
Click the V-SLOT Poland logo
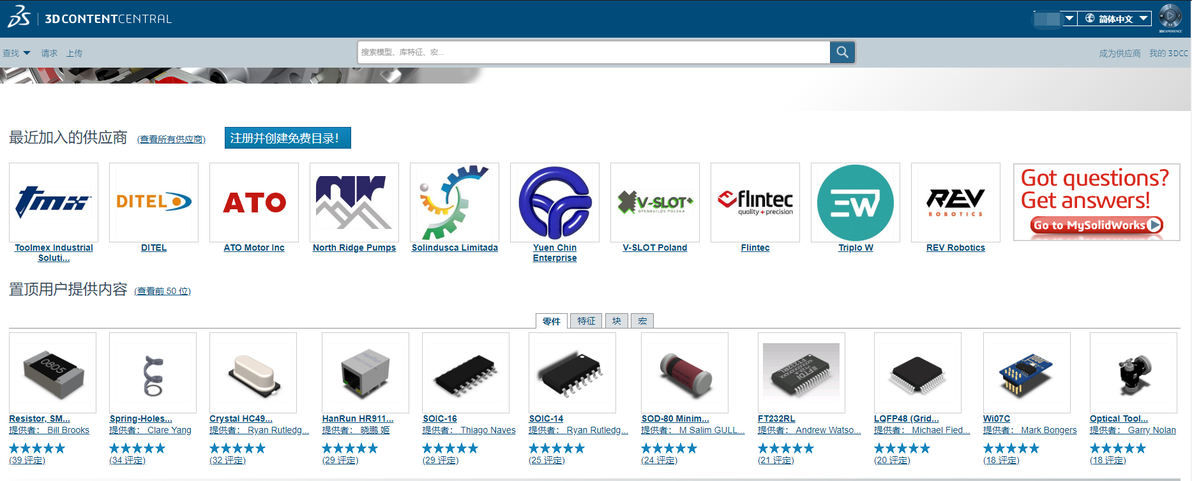pos(655,202)
